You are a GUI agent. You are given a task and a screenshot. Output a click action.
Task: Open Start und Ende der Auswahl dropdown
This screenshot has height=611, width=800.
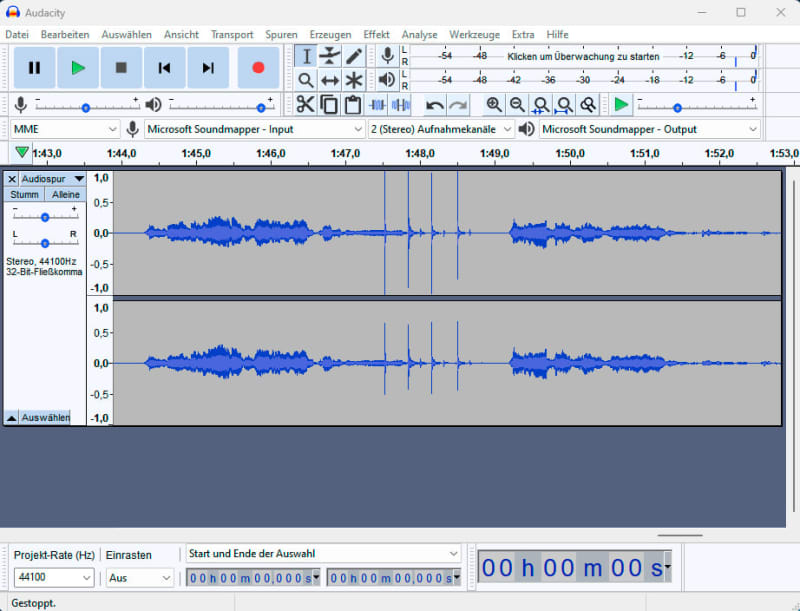(323, 554)
